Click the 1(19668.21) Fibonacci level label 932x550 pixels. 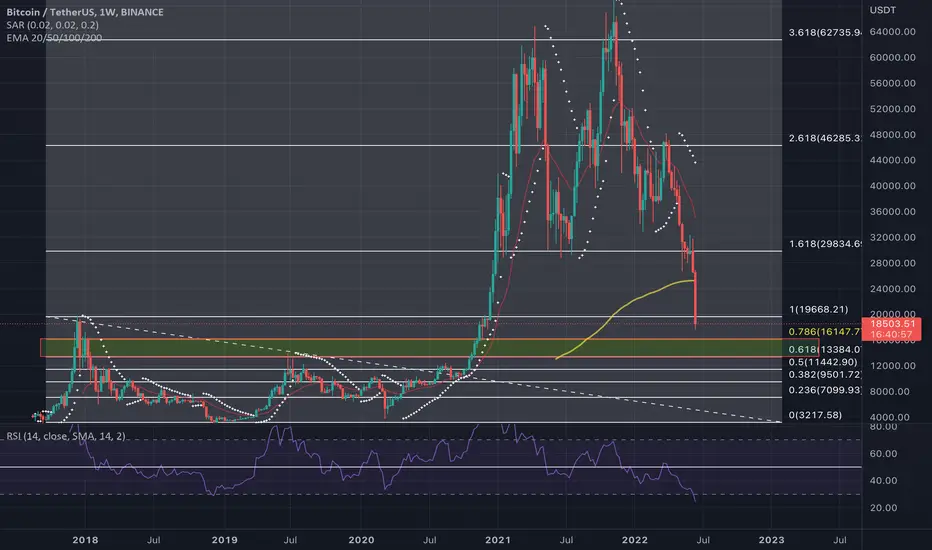[818, 309]
